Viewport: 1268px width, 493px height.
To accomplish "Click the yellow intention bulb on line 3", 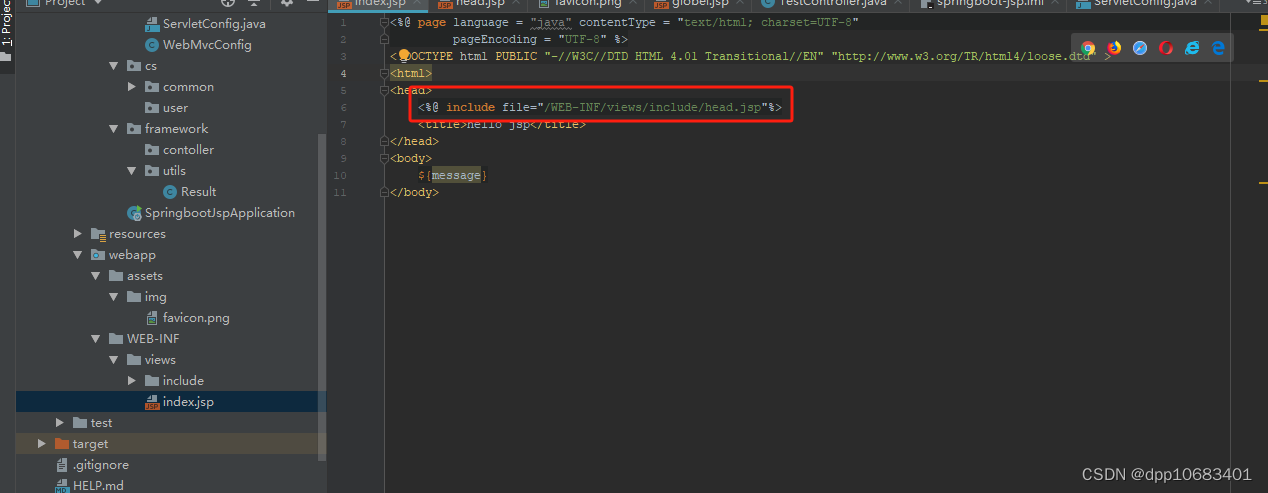I will click(x=405, y=56).
